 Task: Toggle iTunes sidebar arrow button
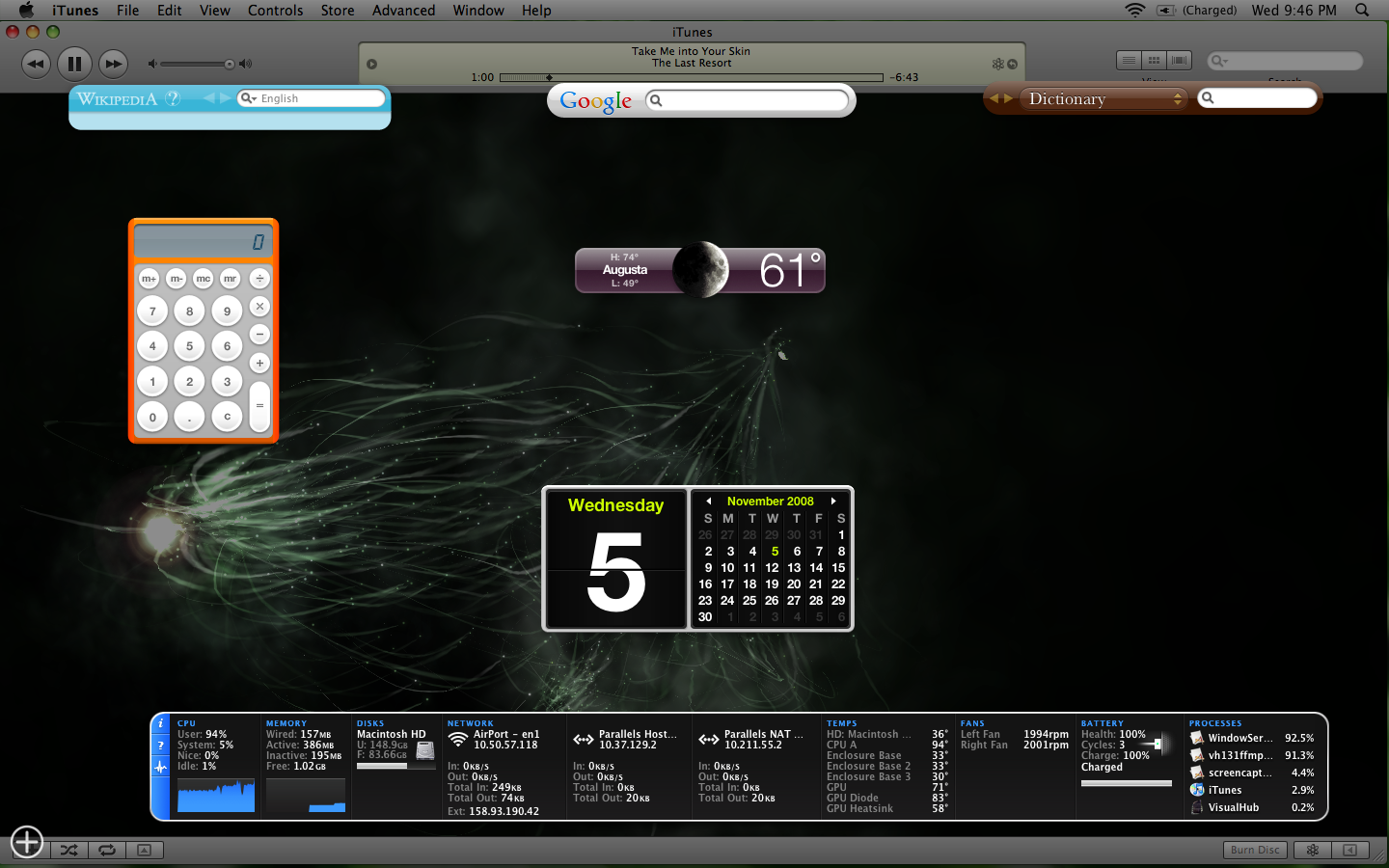[x=1350, y=850]
